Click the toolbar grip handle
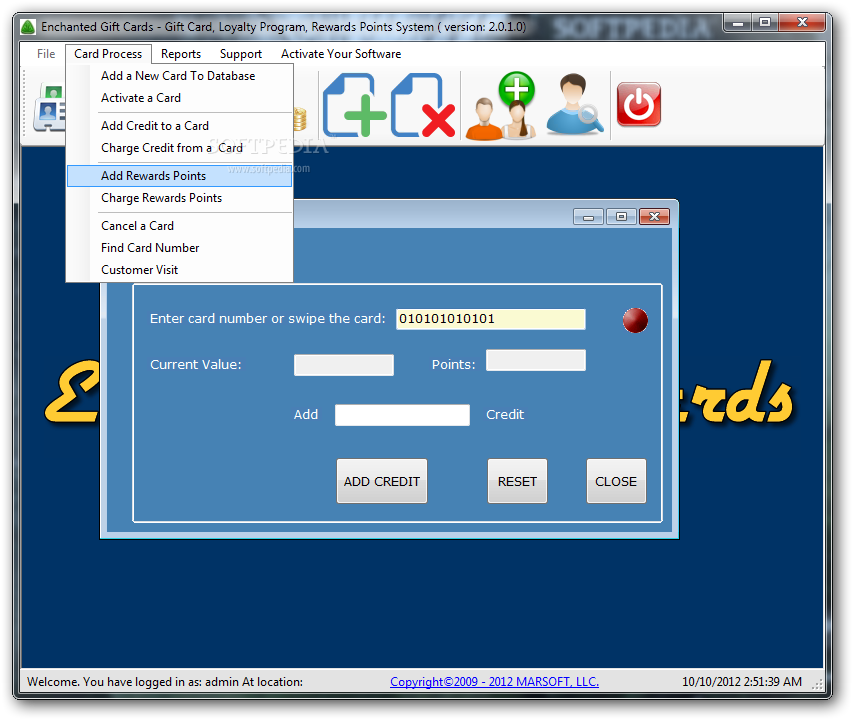Viewport: 853px width, 720px height. coord(24,103)
